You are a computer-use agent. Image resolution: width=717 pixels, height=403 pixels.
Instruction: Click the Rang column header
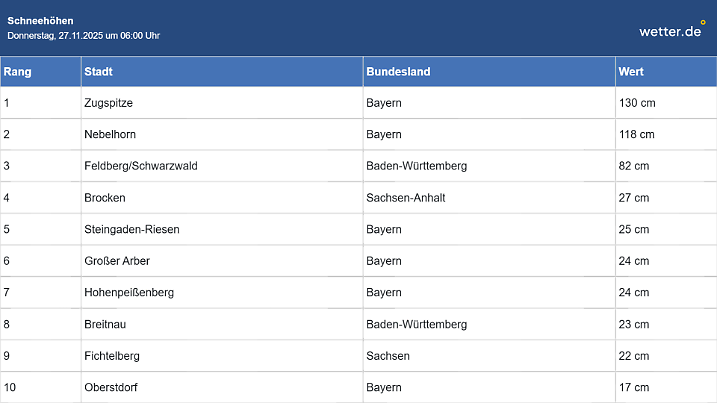click(17, 72)
